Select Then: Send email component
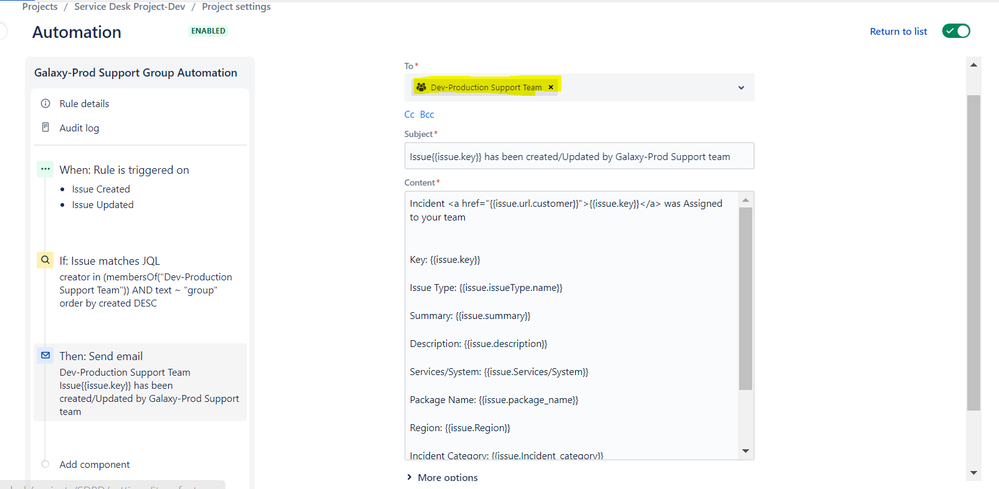 pyautogui.click(x=140, y=382)
